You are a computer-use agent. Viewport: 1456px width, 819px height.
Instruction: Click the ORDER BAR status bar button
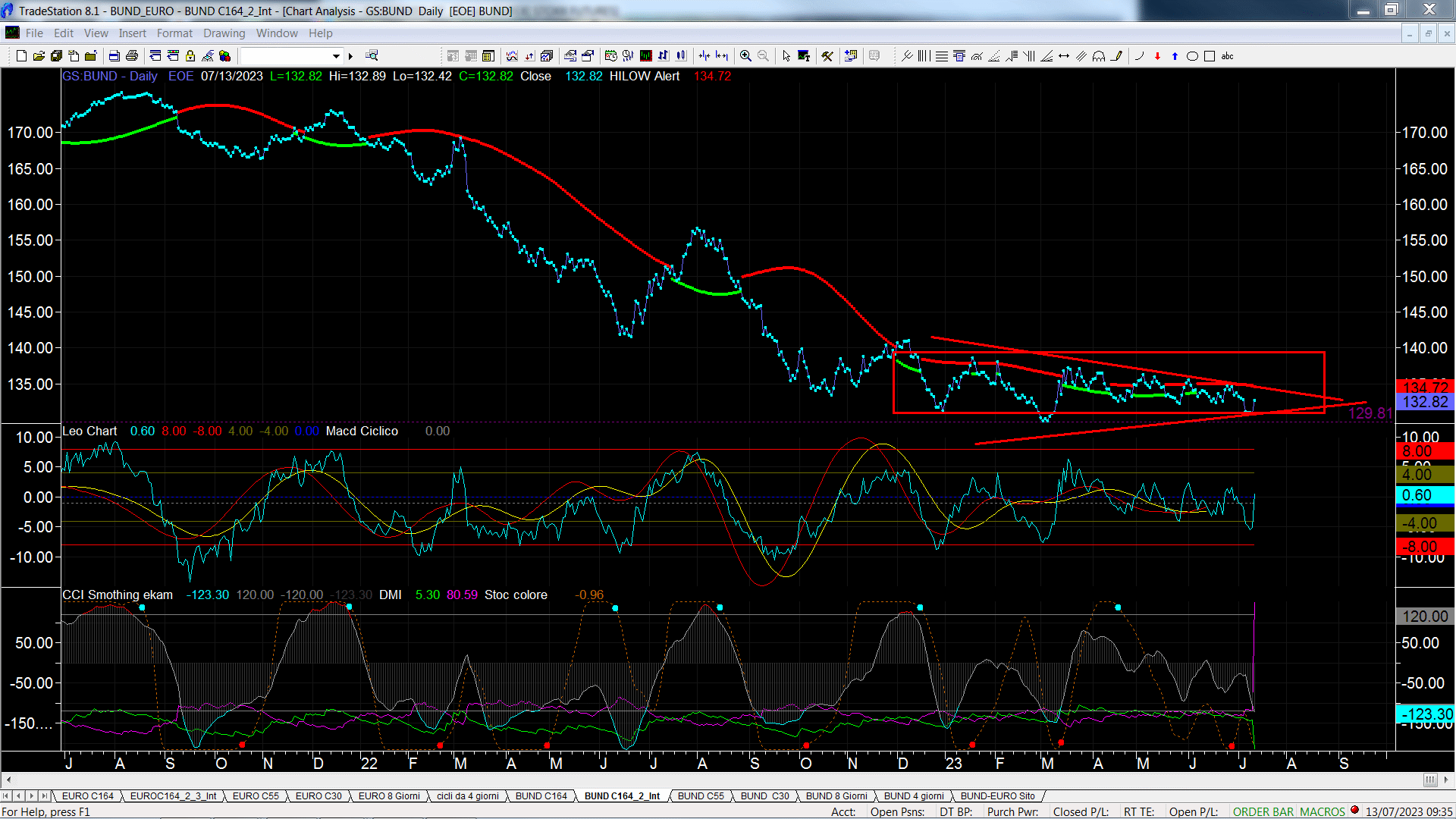point(1263,812)
